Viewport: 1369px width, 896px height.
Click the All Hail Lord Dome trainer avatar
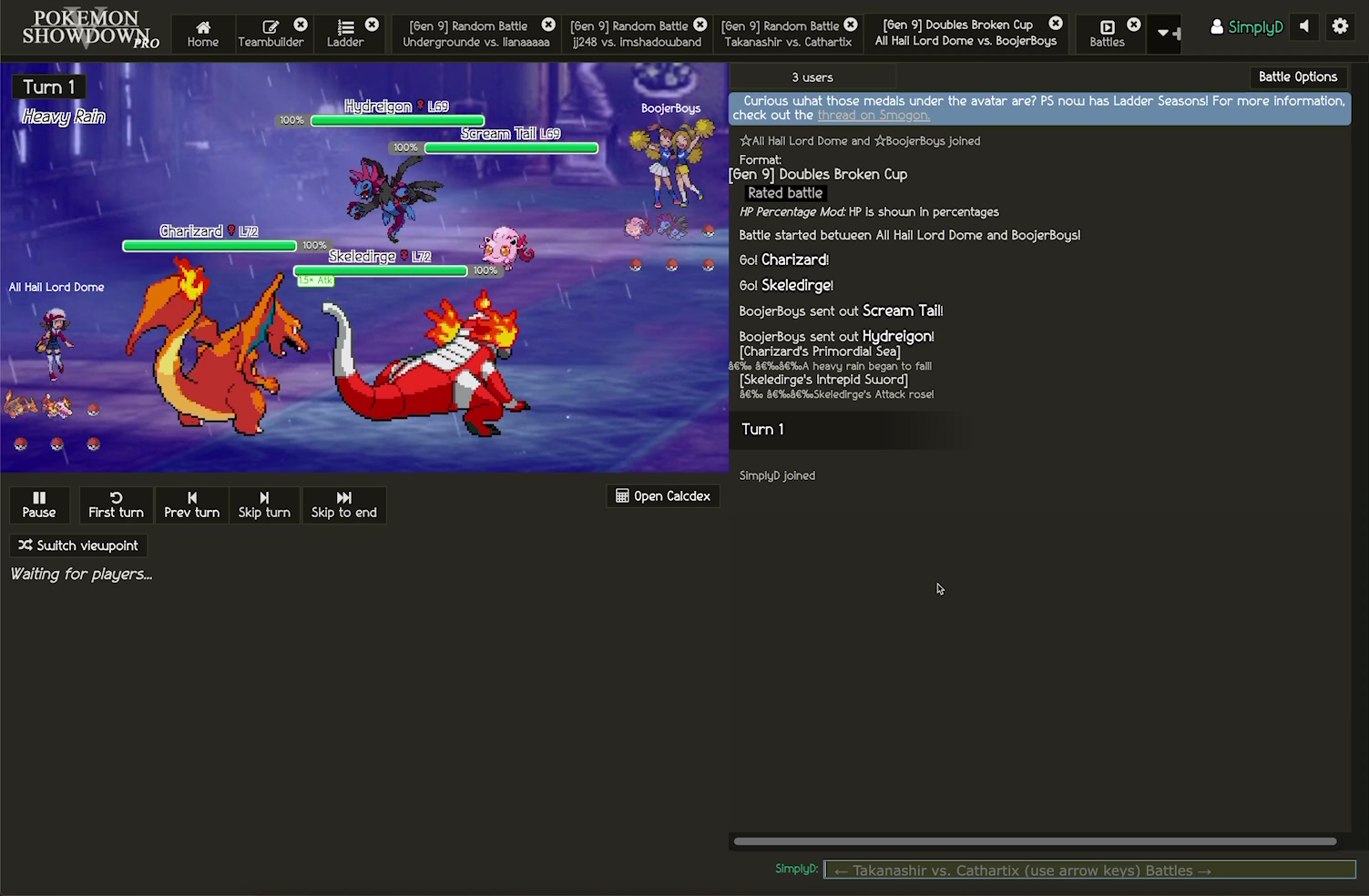pos(53,343)
